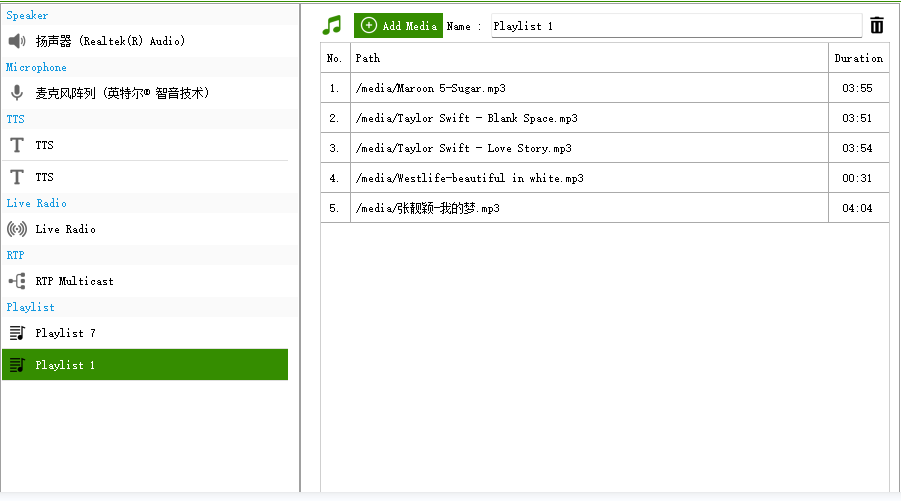The height and width of the screenshot is (501, 901).
Task: Click the first TTS letter-T icon
Action: pos(17,145)
